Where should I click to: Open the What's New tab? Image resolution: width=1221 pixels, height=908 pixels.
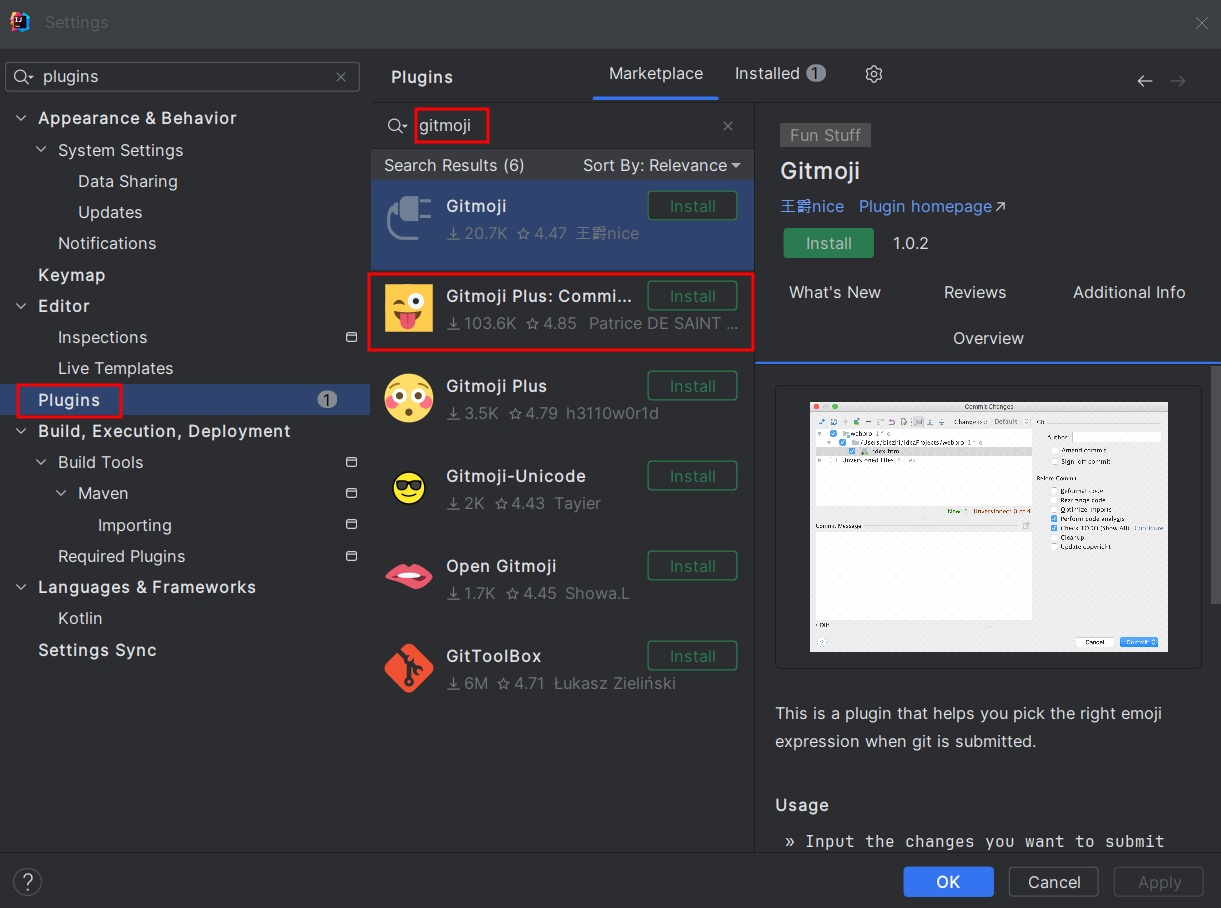(x=835, y=292)
